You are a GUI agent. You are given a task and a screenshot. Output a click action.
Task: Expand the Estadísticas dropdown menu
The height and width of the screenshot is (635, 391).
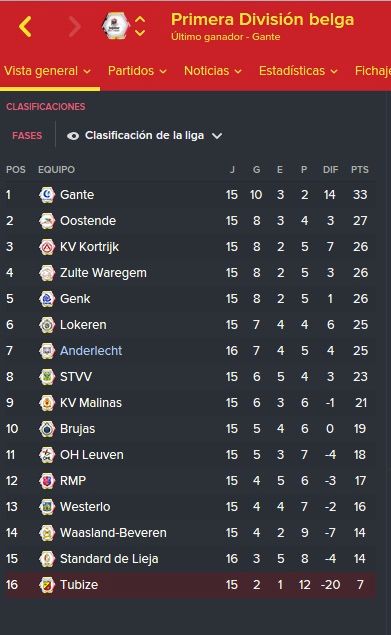(298, 71)
